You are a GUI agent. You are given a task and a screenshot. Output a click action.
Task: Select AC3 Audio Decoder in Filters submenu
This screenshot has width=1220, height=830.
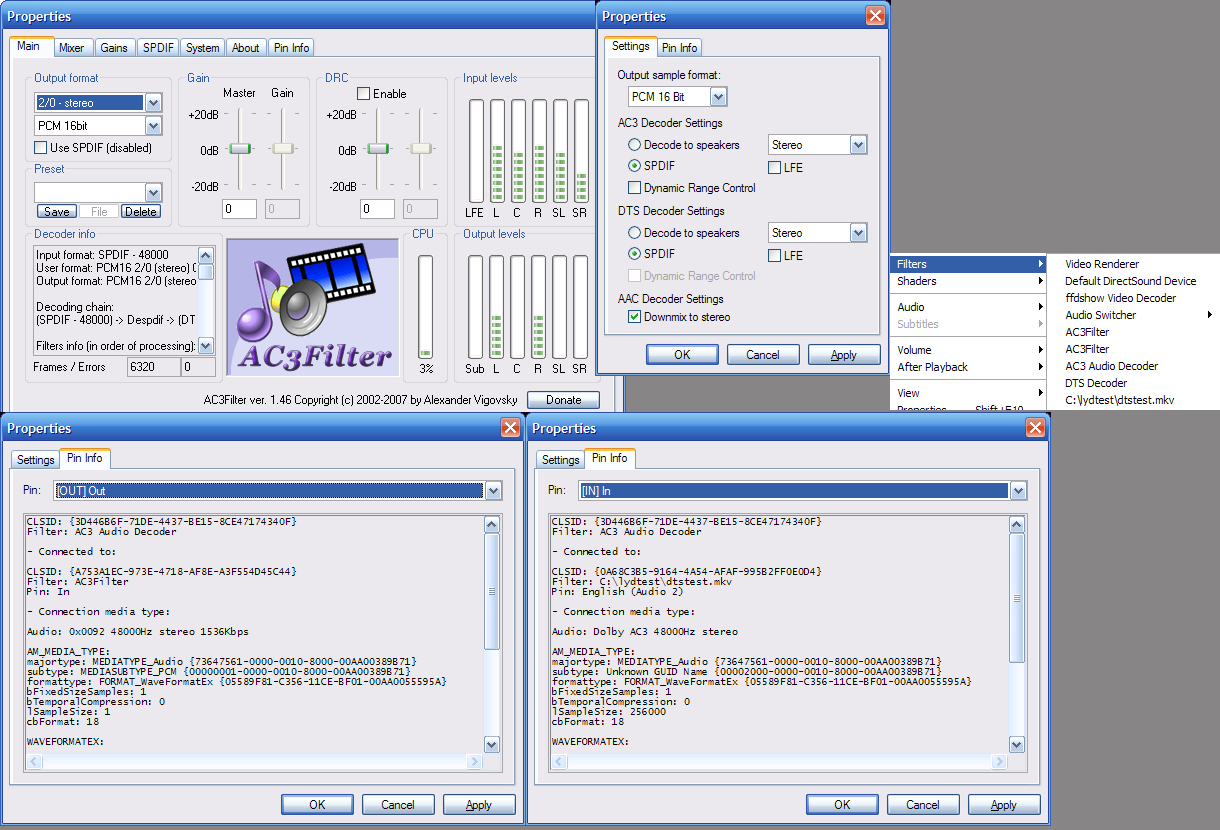pyautogui.click(x=1111, y=366)
